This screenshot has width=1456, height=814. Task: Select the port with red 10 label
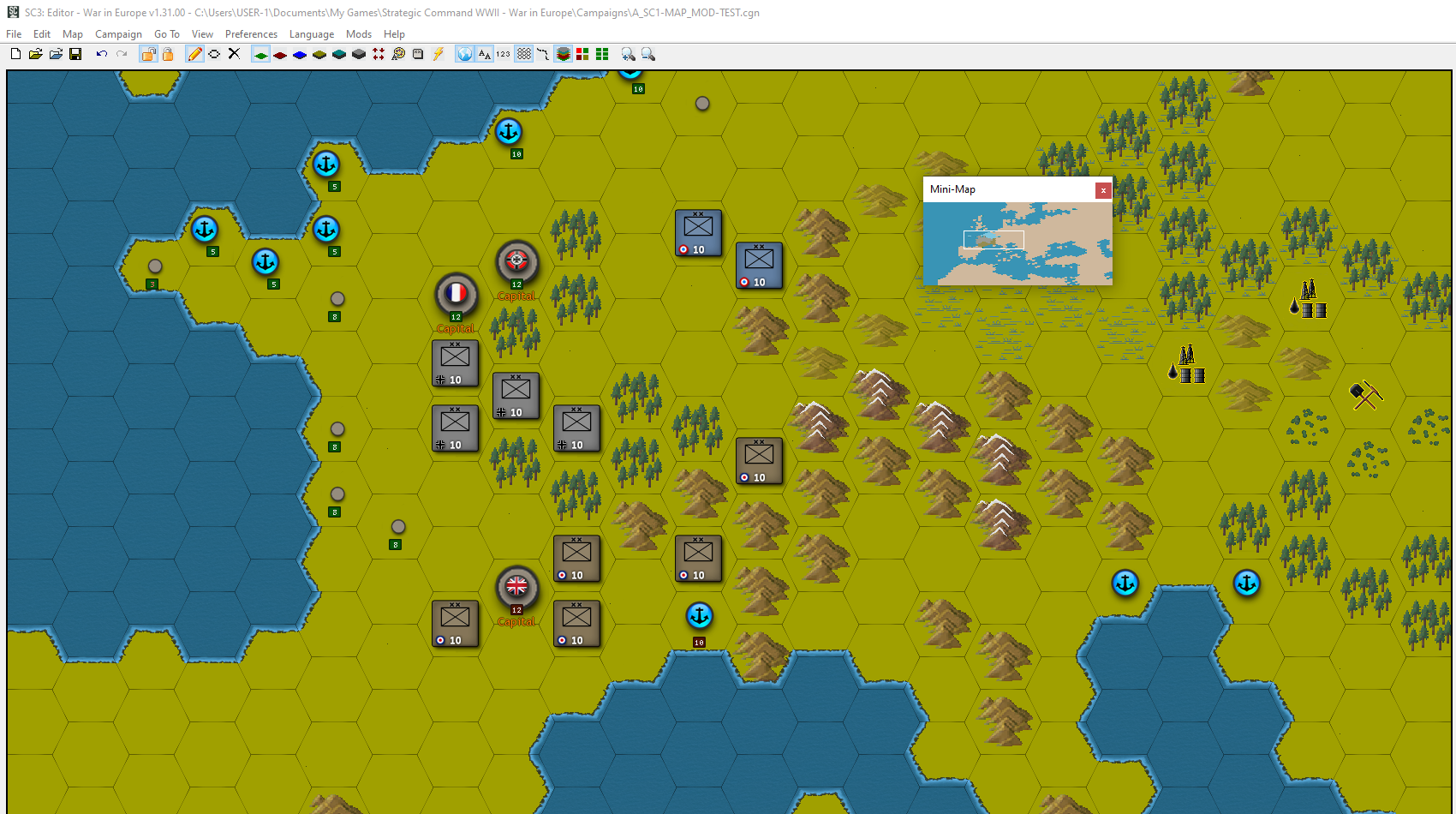(x=700, y=615)
